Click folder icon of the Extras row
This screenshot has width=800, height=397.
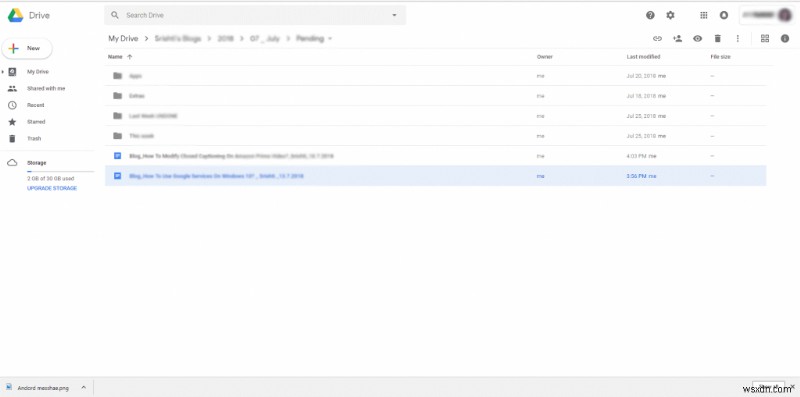pos(117,95)
